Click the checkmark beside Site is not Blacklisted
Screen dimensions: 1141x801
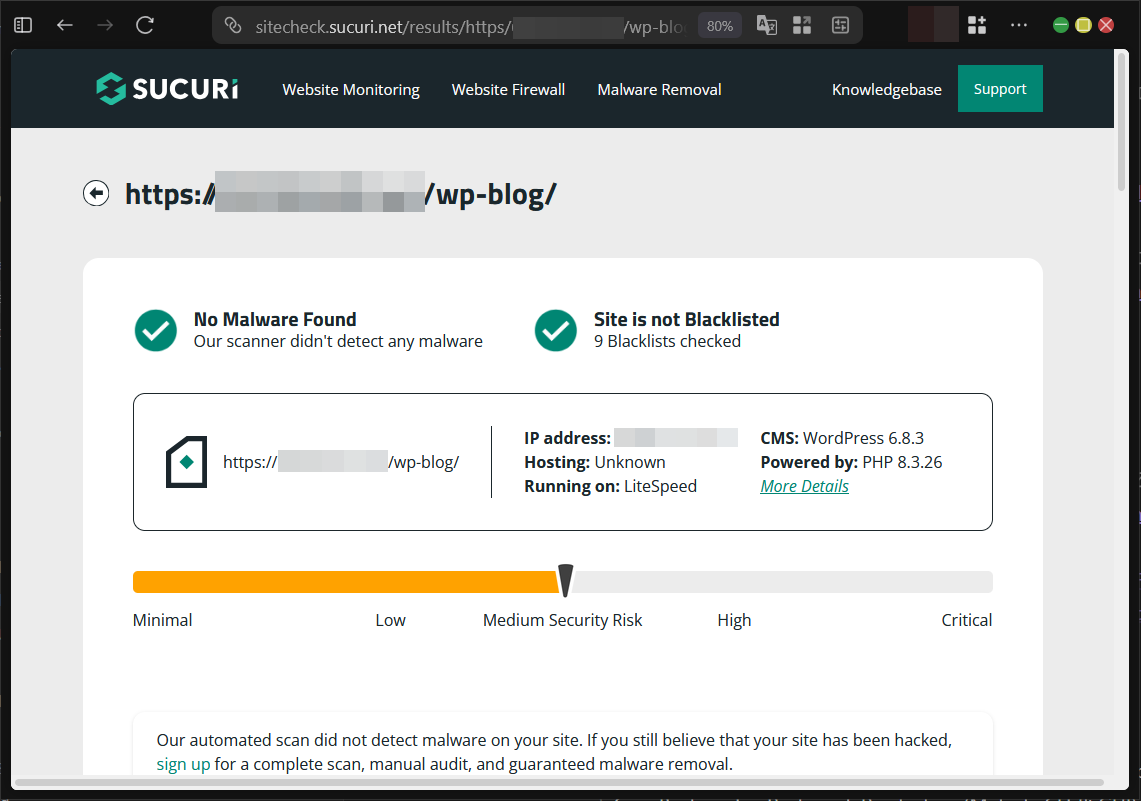[556, 330]
